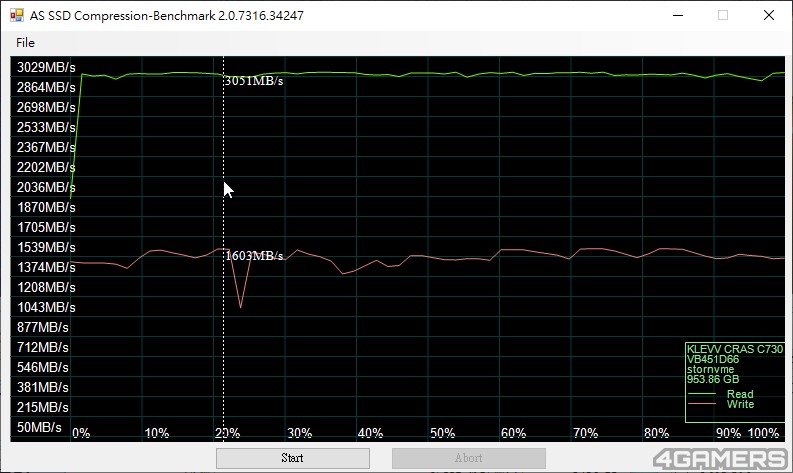
Task: Click the 1208MB/s axis label
Action: pyautogui.click(x=46, y=287)
